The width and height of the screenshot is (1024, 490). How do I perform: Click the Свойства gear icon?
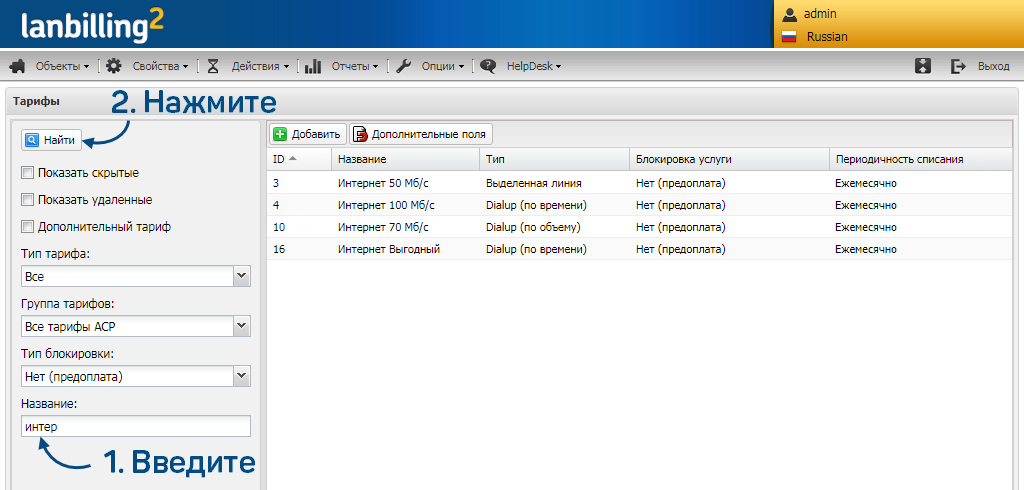[114, 66]
